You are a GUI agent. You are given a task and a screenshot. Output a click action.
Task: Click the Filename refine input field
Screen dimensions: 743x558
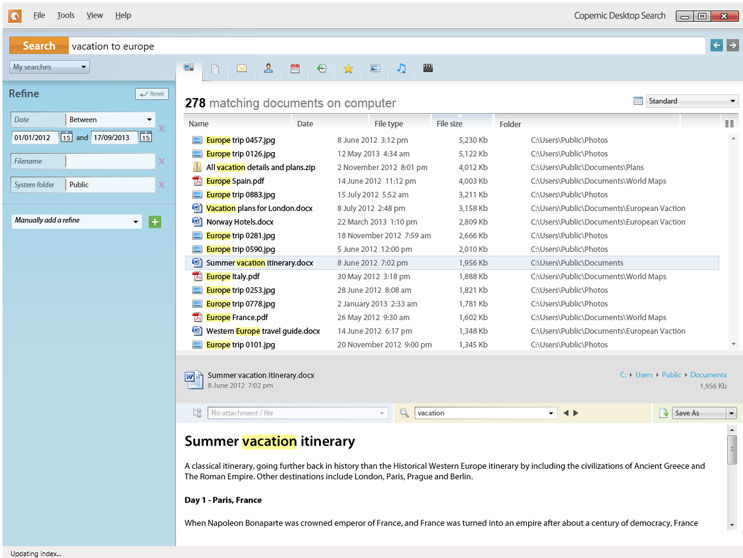[x=110, y=161]
